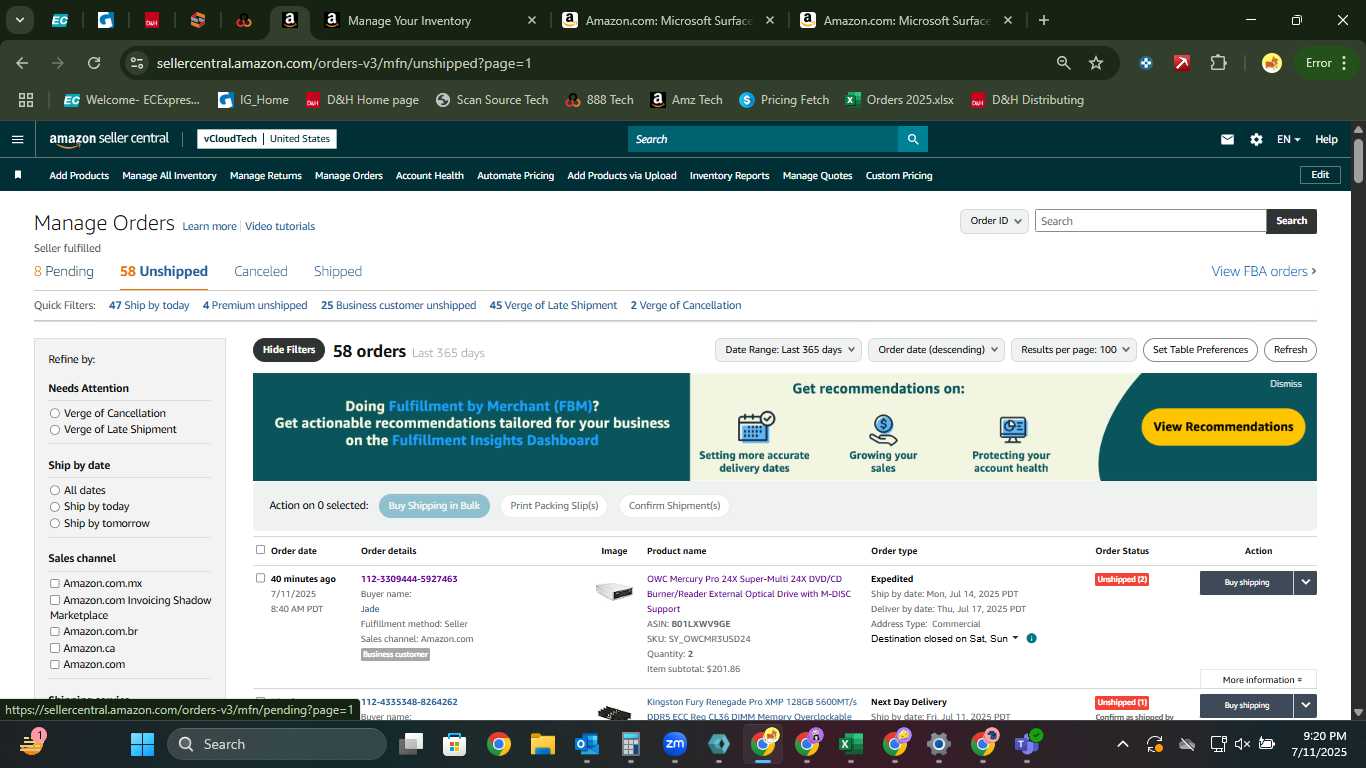Expand Buy shipping arrow for order 112-3309444-5927463
Image resolution: width=1366 pixels, height=768 pixels.
pos(1305,582)
